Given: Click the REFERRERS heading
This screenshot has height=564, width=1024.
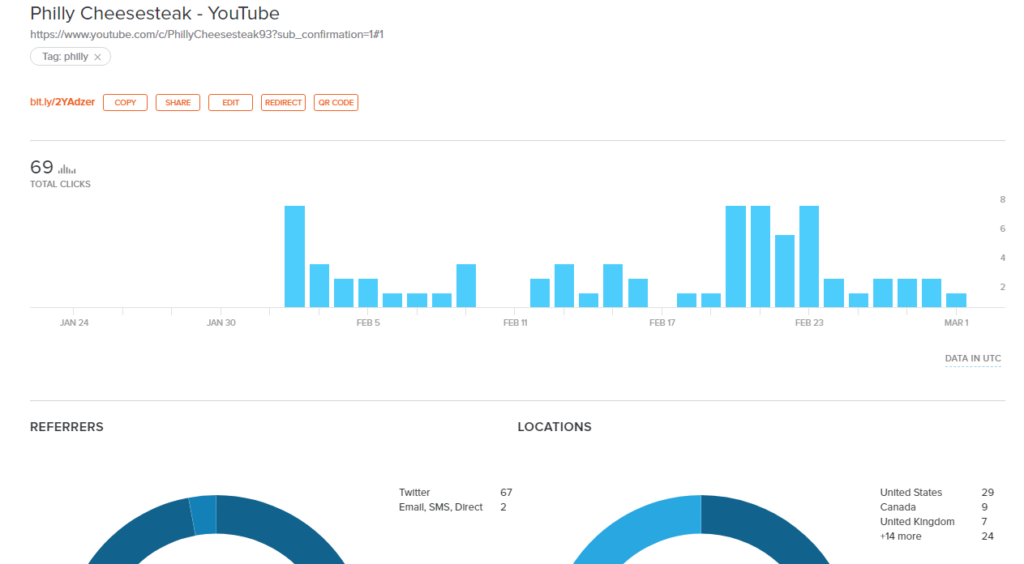Looking at the screenshot, I should click(67, 427).
